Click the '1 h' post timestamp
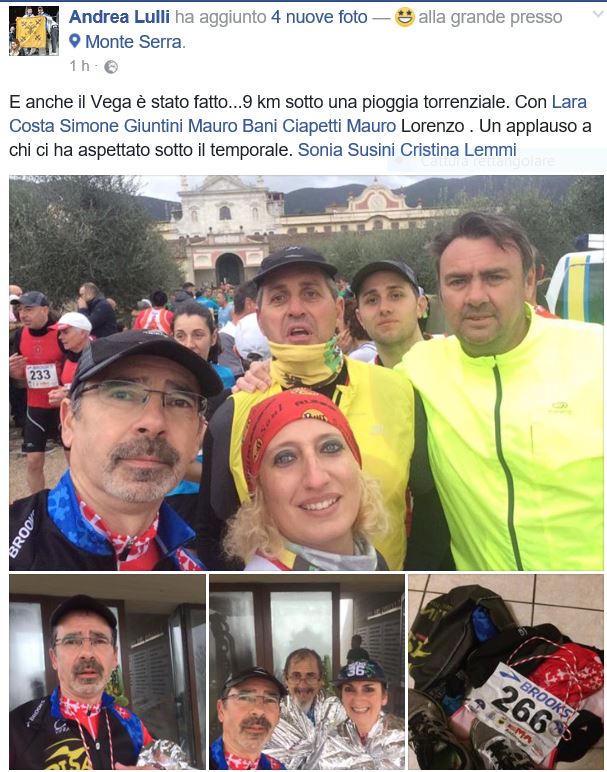The height and width of the screenshot is (772, 607). point(79,66)
